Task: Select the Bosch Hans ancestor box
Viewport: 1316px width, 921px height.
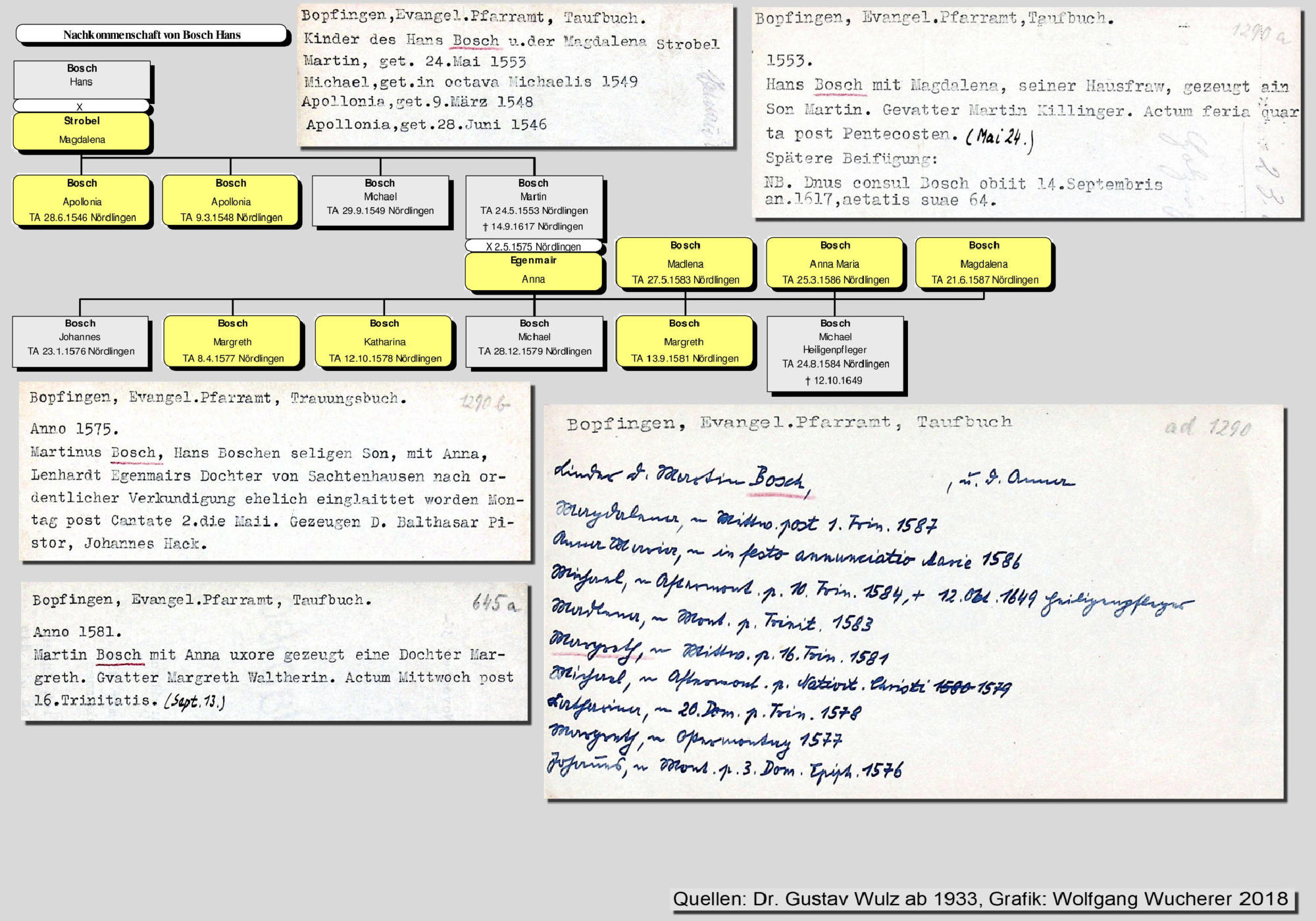Action: 82,78
